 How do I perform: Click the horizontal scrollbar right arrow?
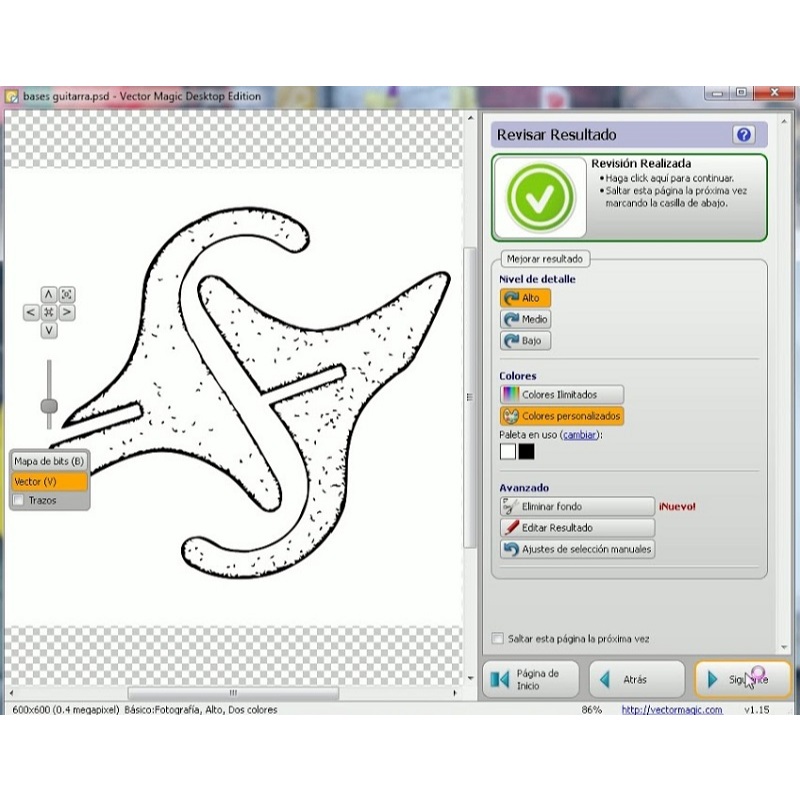pyautogui.click(x=455, y=693)
